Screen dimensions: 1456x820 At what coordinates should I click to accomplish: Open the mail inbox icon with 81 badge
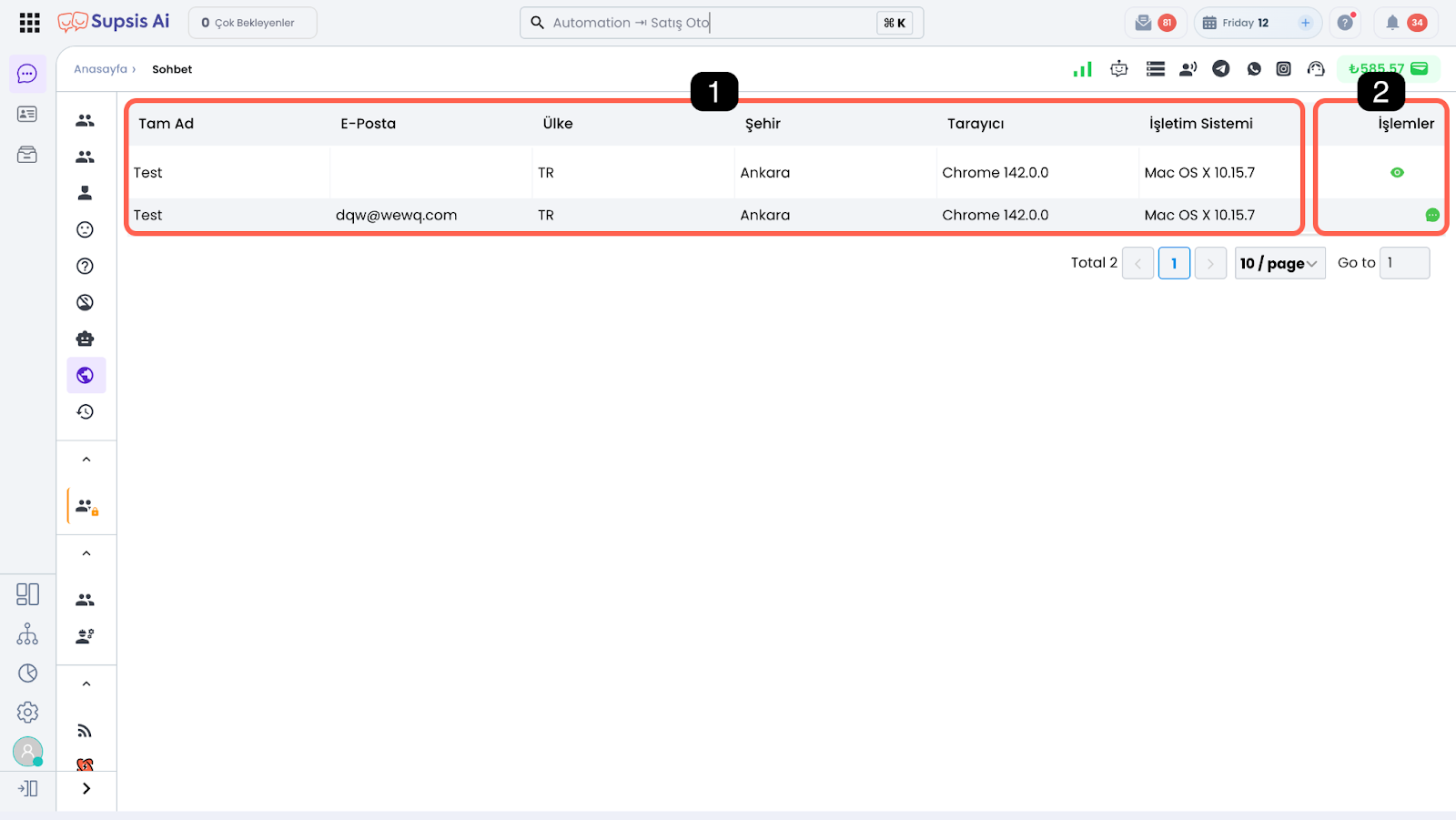(1144, 23)
